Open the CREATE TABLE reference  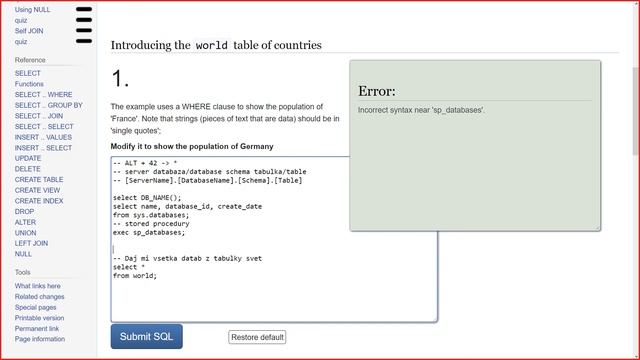point(39,180)
